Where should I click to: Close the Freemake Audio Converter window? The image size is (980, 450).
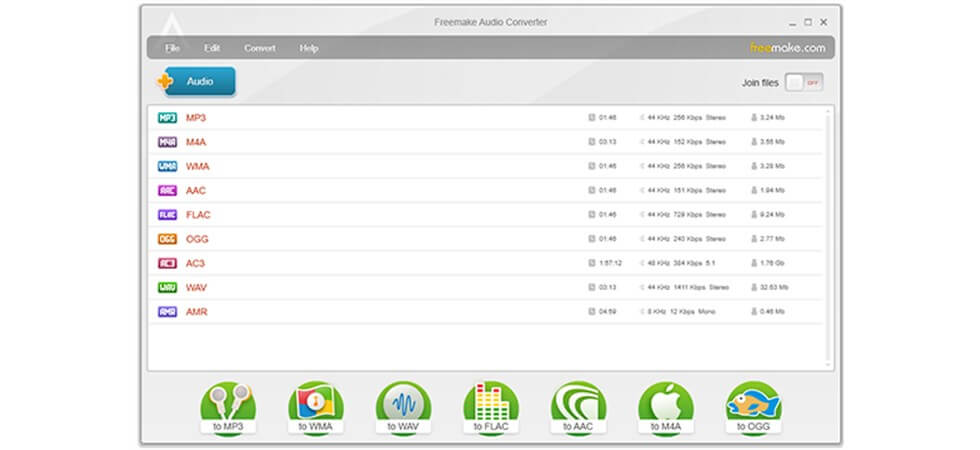tap(824, 22)
